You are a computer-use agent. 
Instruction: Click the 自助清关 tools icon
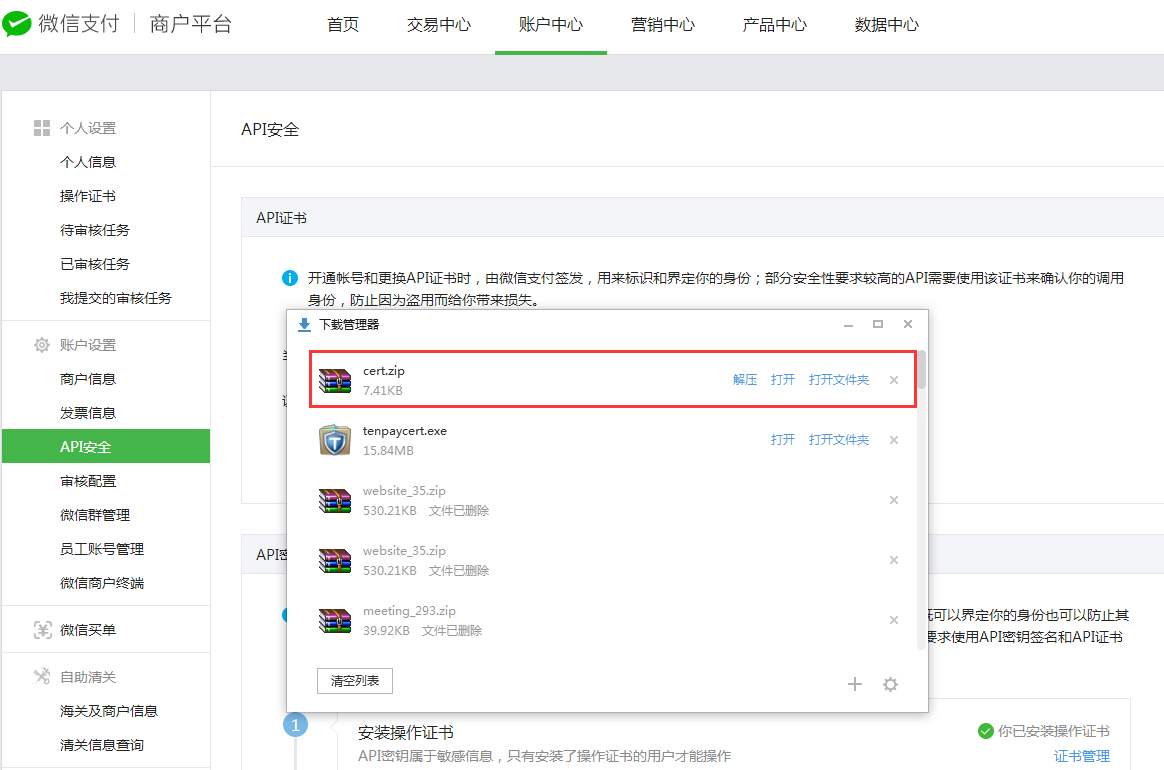(x=42, y=676)
